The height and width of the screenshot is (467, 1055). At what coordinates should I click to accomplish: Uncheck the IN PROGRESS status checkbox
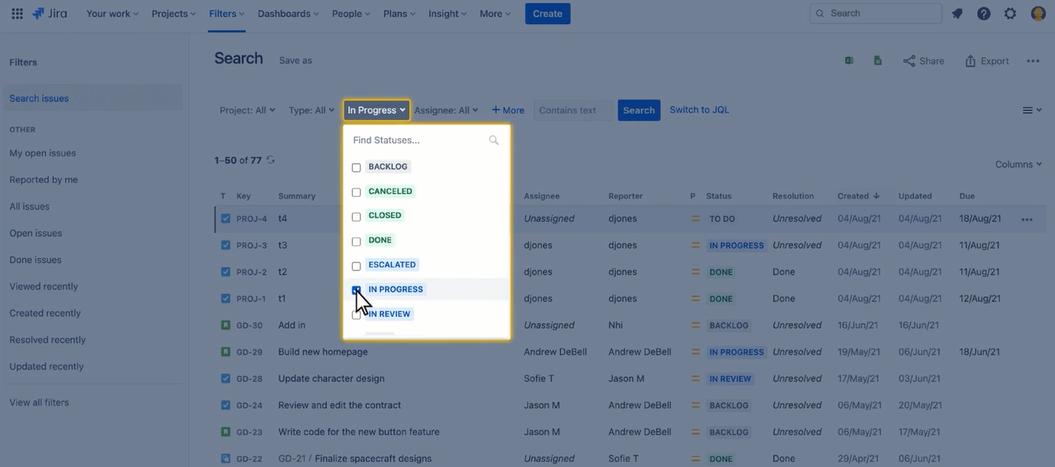[357, 290]
